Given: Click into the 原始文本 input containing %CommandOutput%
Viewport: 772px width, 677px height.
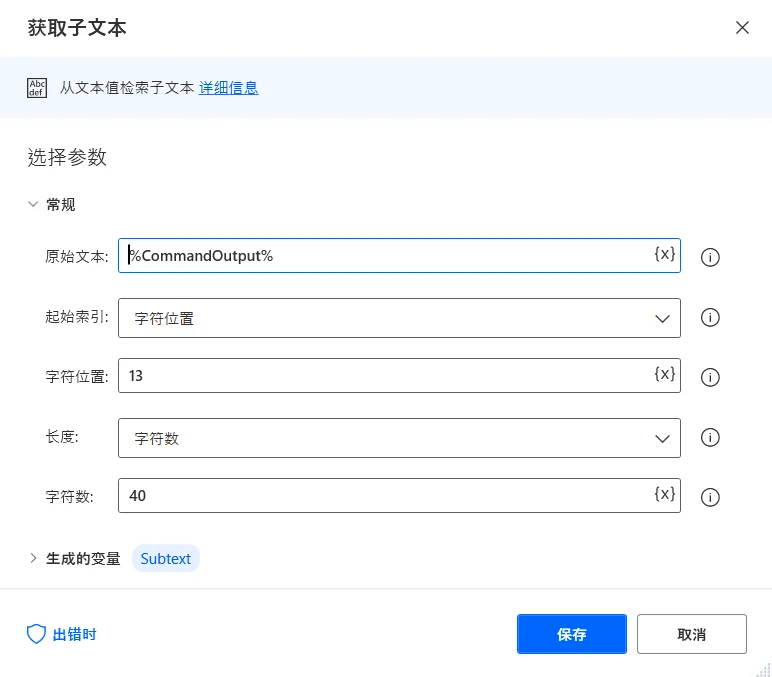Looking at the screenshot, I should pos(385,256).
